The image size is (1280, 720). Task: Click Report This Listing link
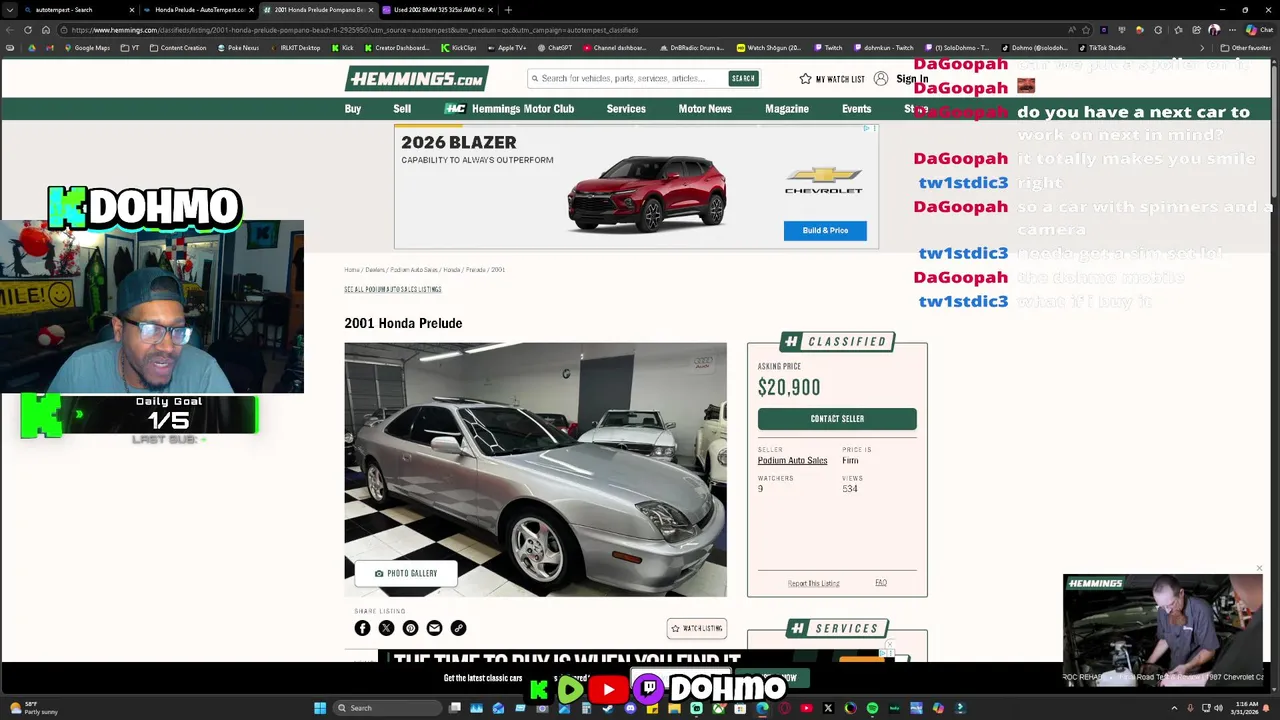tap(813, 584)
